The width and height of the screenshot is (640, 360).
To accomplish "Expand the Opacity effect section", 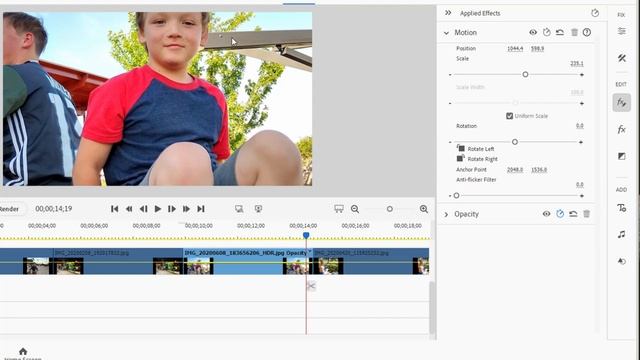I will point(446,214).
